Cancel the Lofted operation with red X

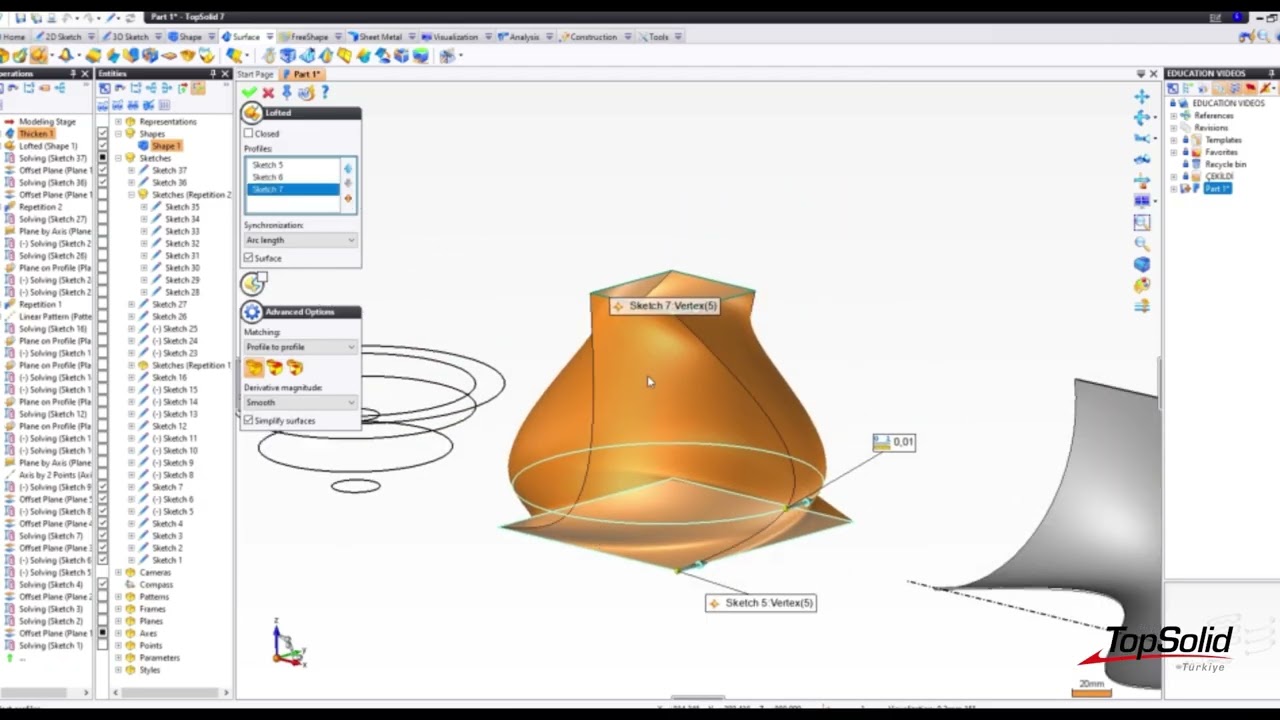[x=268, y=92]
